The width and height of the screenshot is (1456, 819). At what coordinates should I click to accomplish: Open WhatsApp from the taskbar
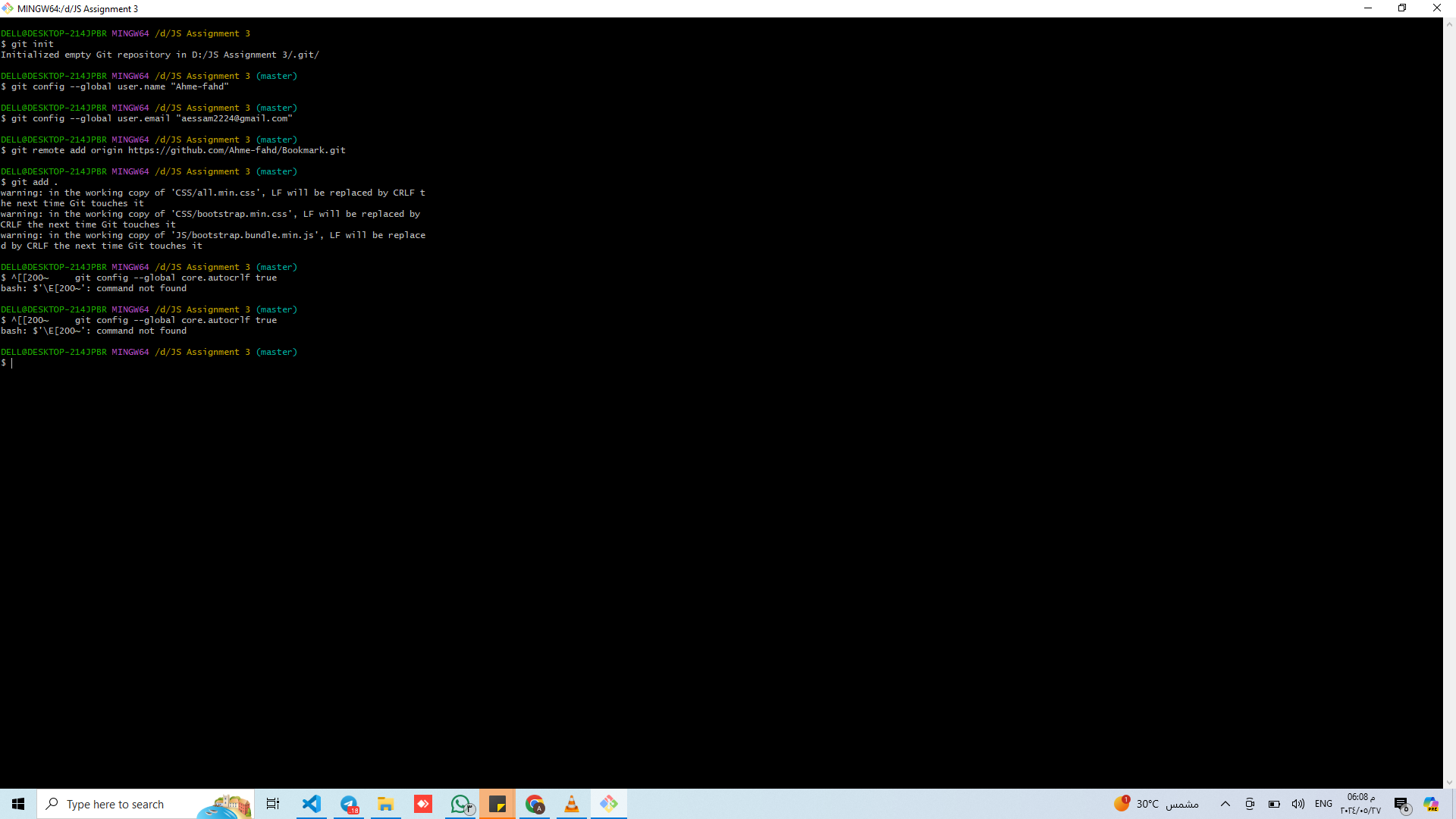tap(460, 804)
